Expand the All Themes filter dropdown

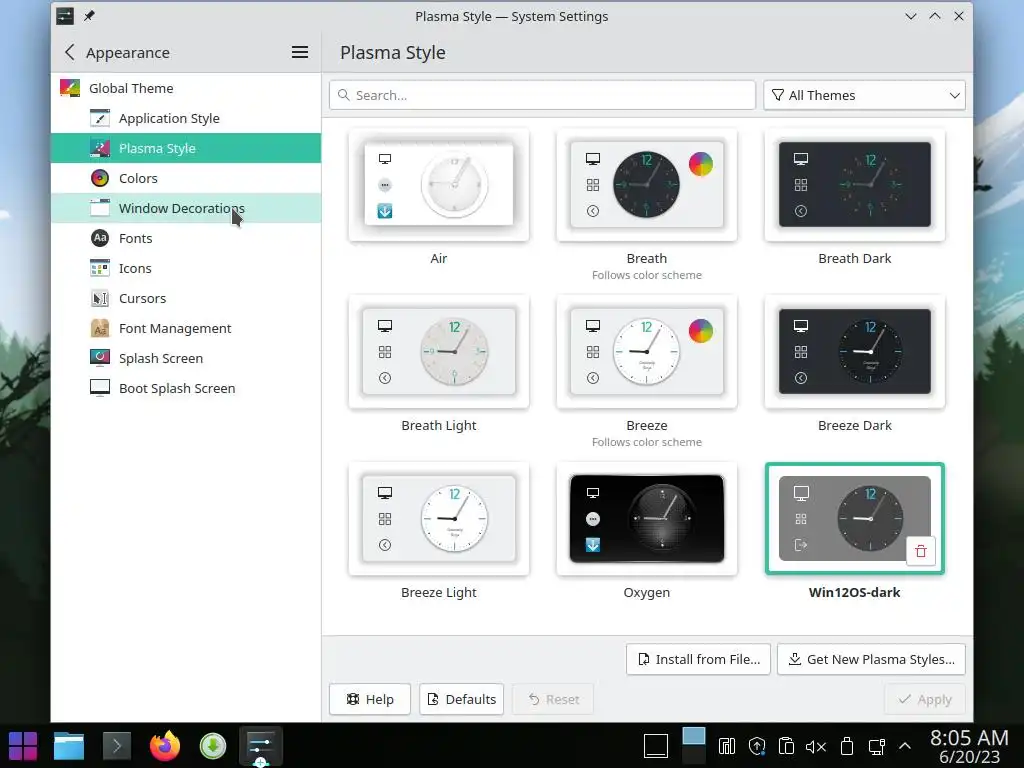pos(864,95)
